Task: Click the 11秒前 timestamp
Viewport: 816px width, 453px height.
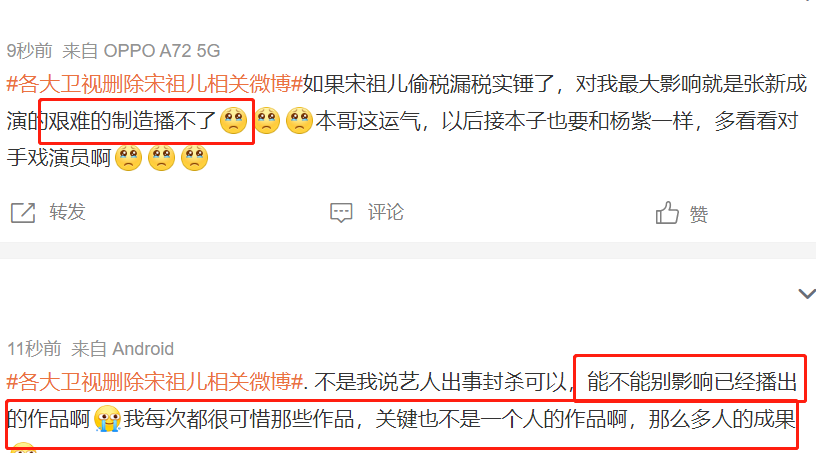Action: click(34, 348)
